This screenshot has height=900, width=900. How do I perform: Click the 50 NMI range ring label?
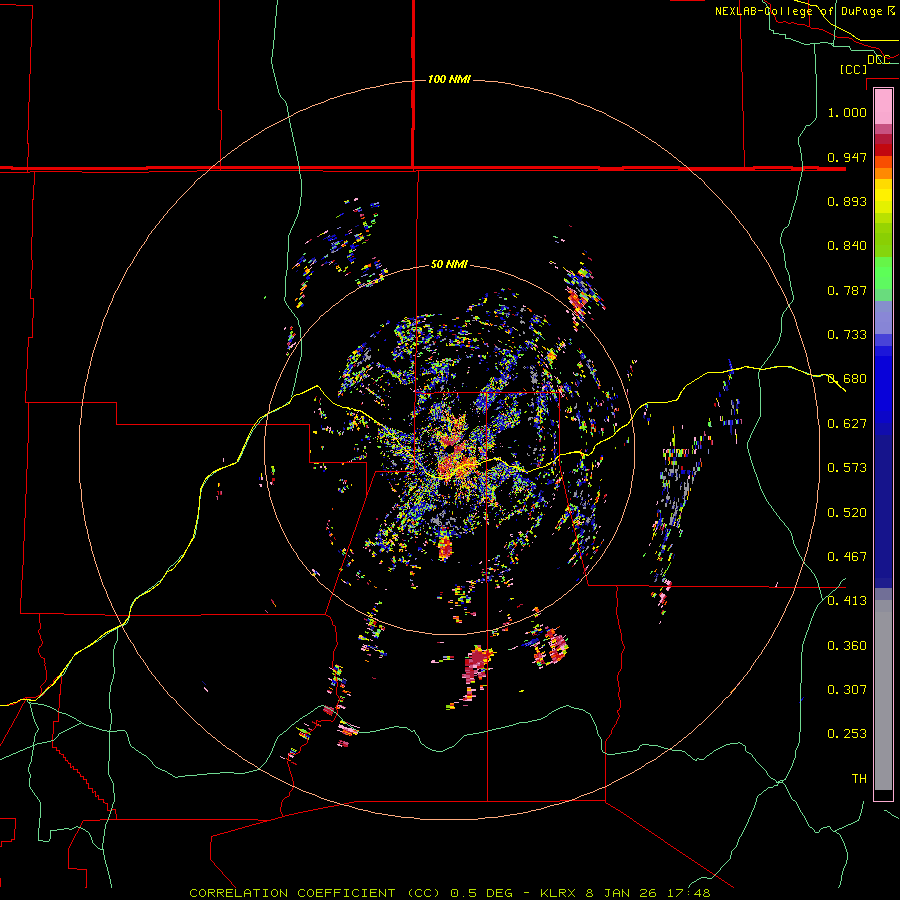click(449, 264)
